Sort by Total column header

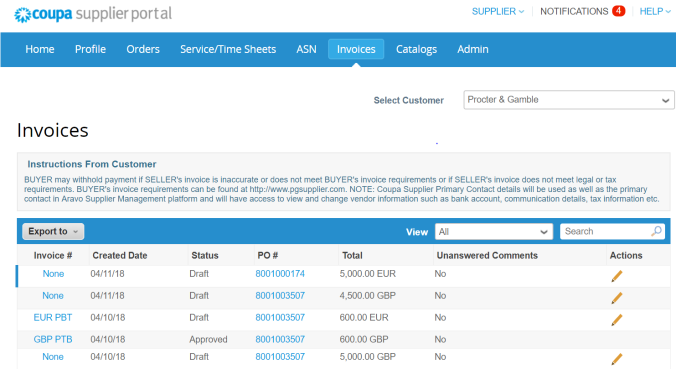click(x=352, y=256)
